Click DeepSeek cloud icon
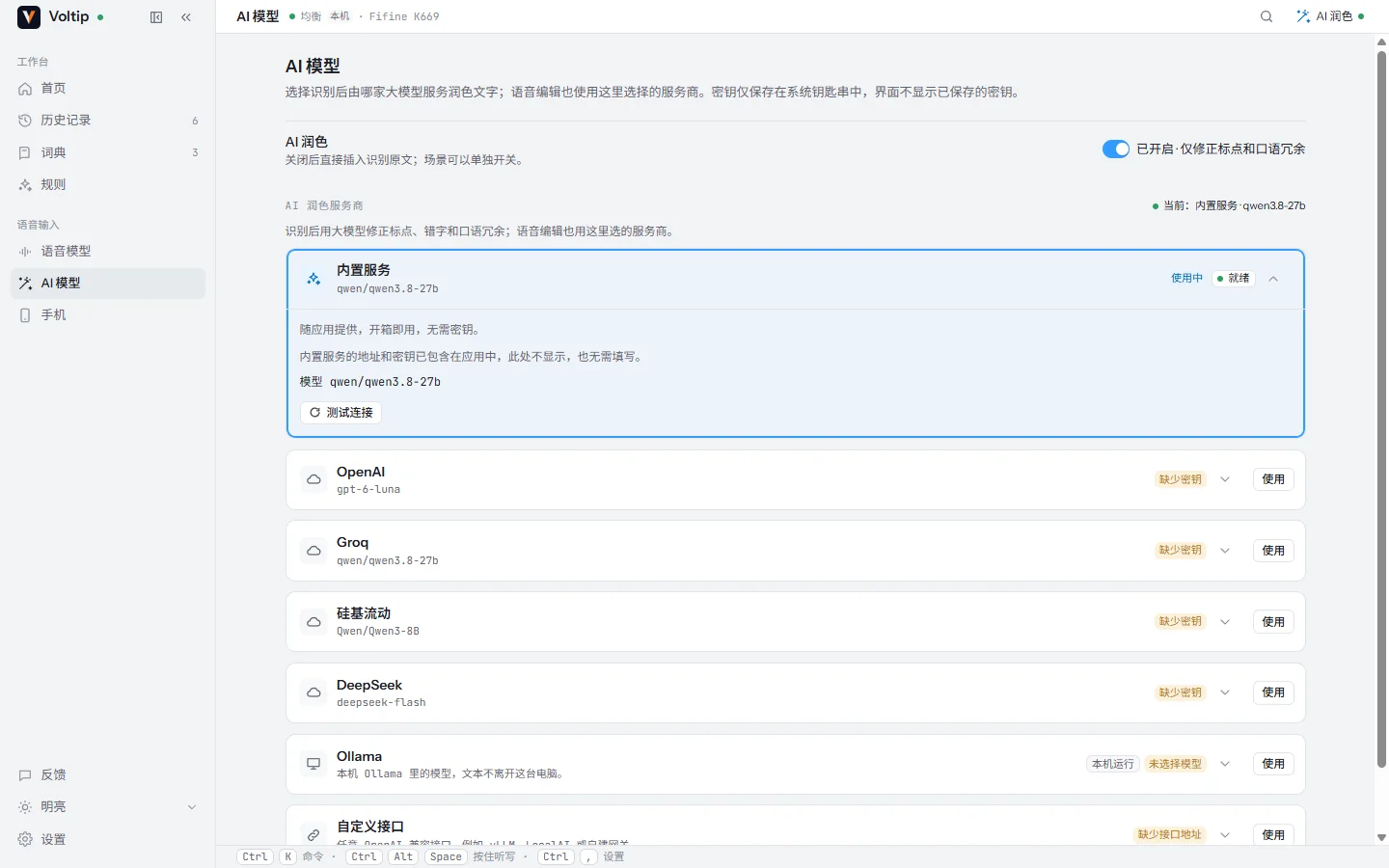 click(313, 692)
